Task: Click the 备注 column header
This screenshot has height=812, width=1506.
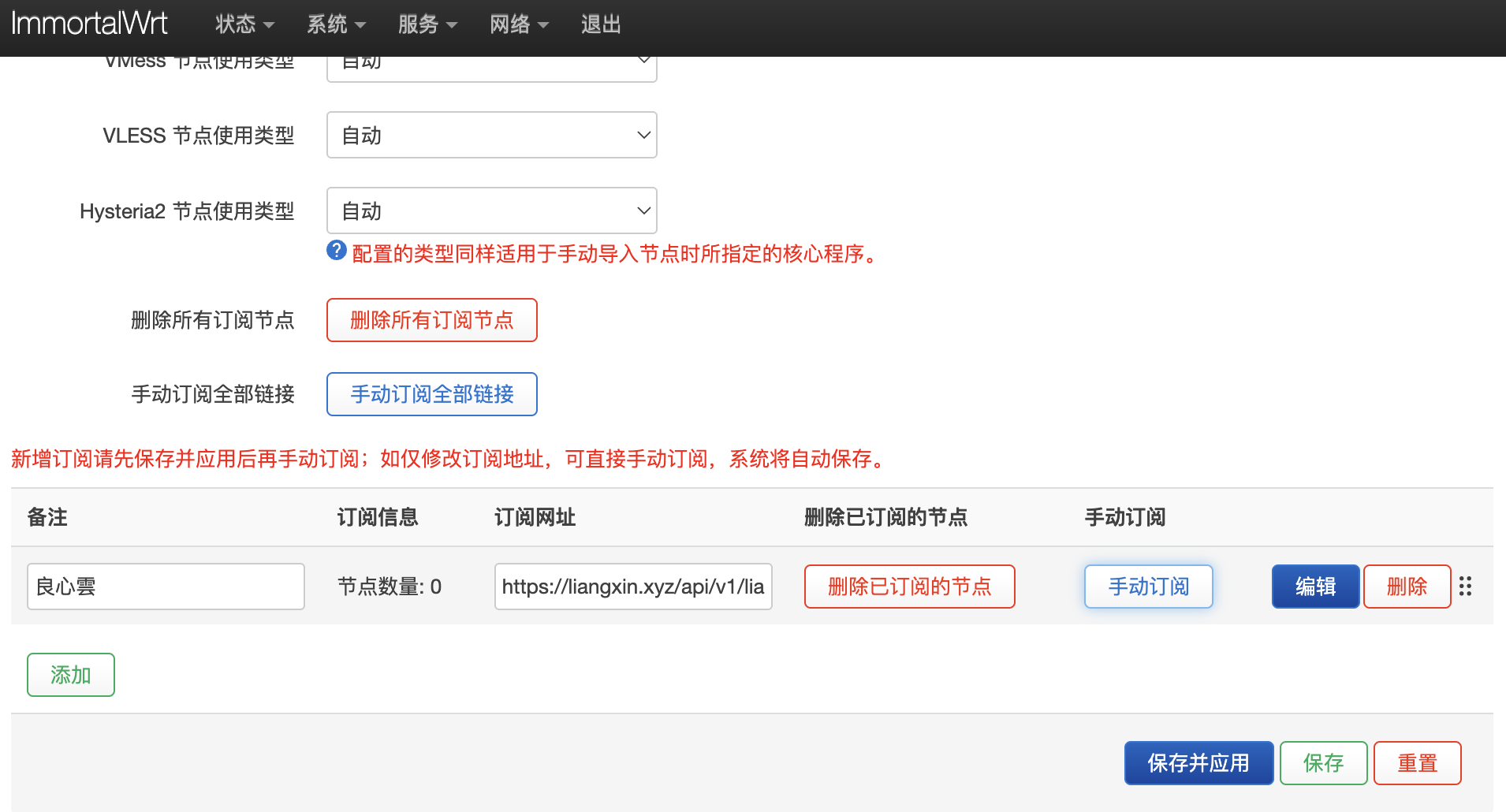Action: coord(47,517)
